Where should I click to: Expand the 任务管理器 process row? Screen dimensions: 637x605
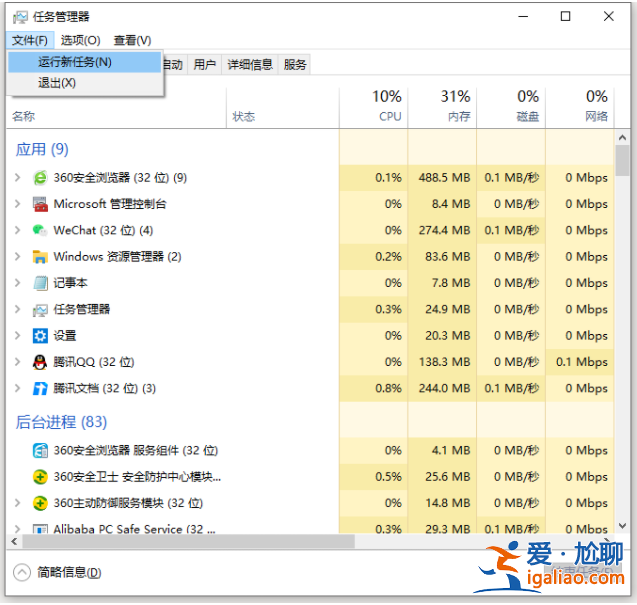click(17, 310)
